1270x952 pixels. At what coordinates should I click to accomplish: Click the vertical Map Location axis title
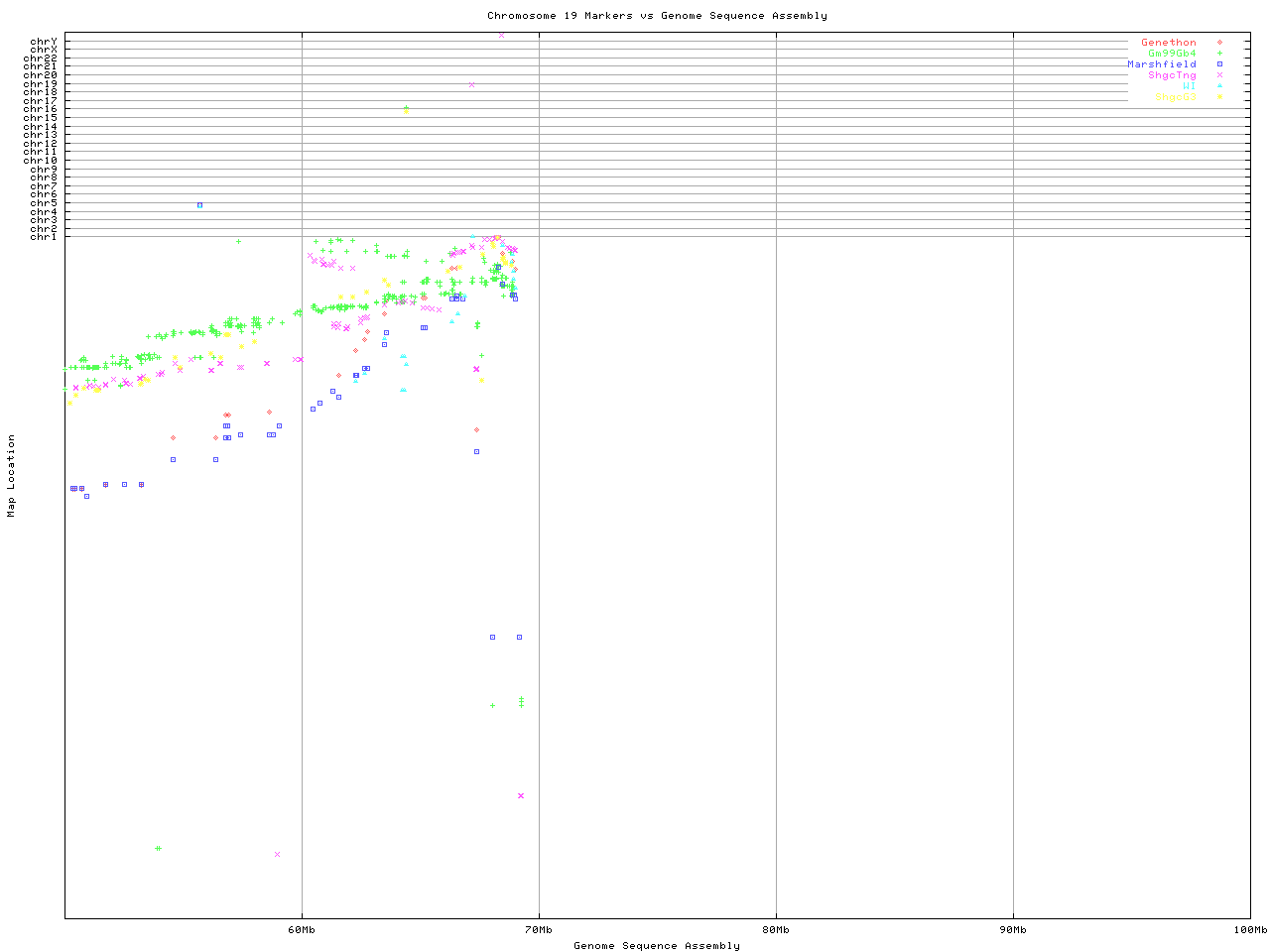pyautogui.click(x=12, y=476)
